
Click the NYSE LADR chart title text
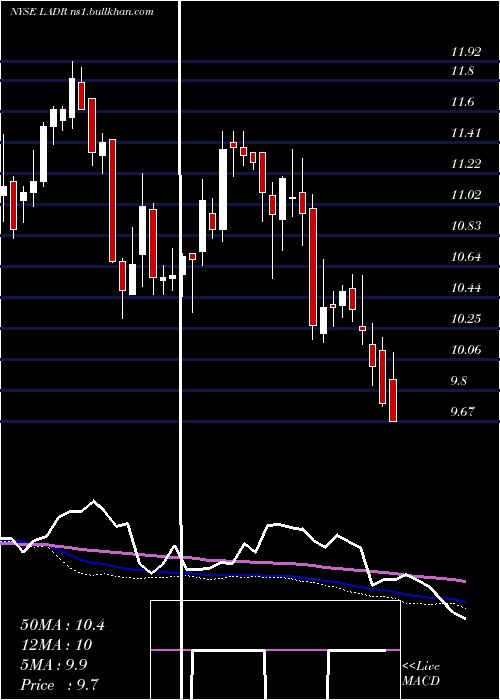[x=81, y=12]
